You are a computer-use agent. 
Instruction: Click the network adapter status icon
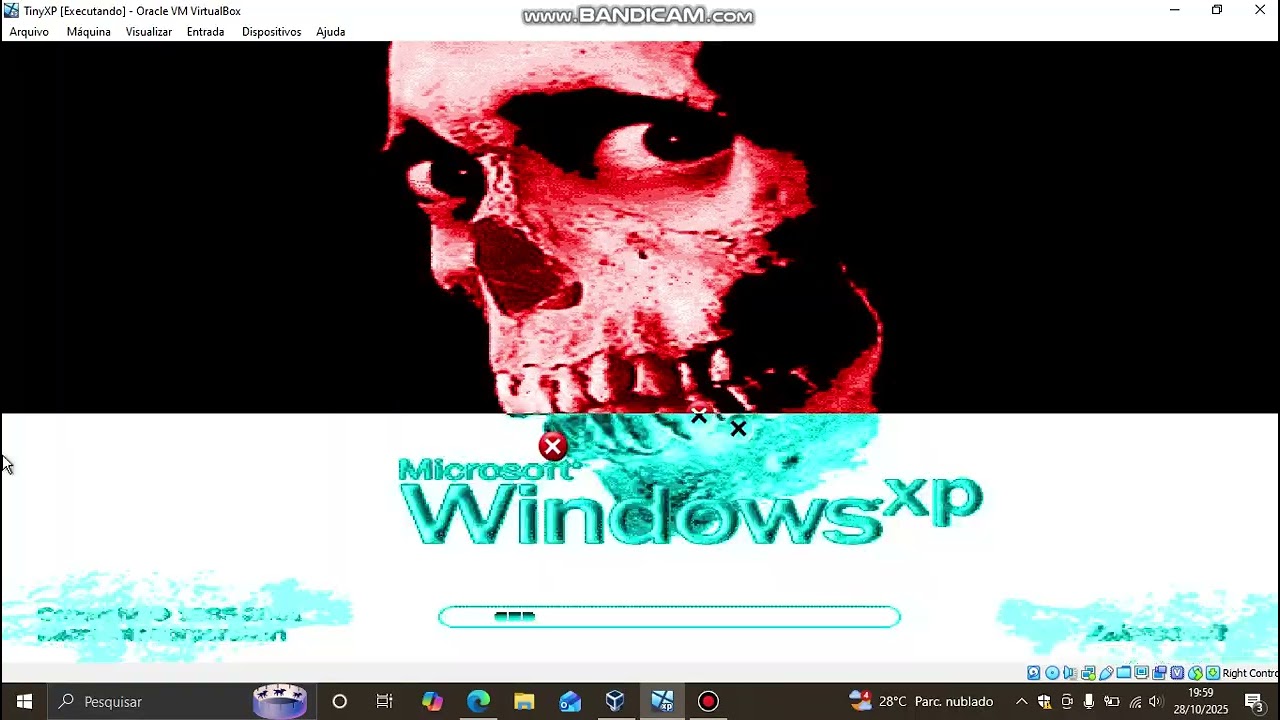click(x=1088, y=673)
